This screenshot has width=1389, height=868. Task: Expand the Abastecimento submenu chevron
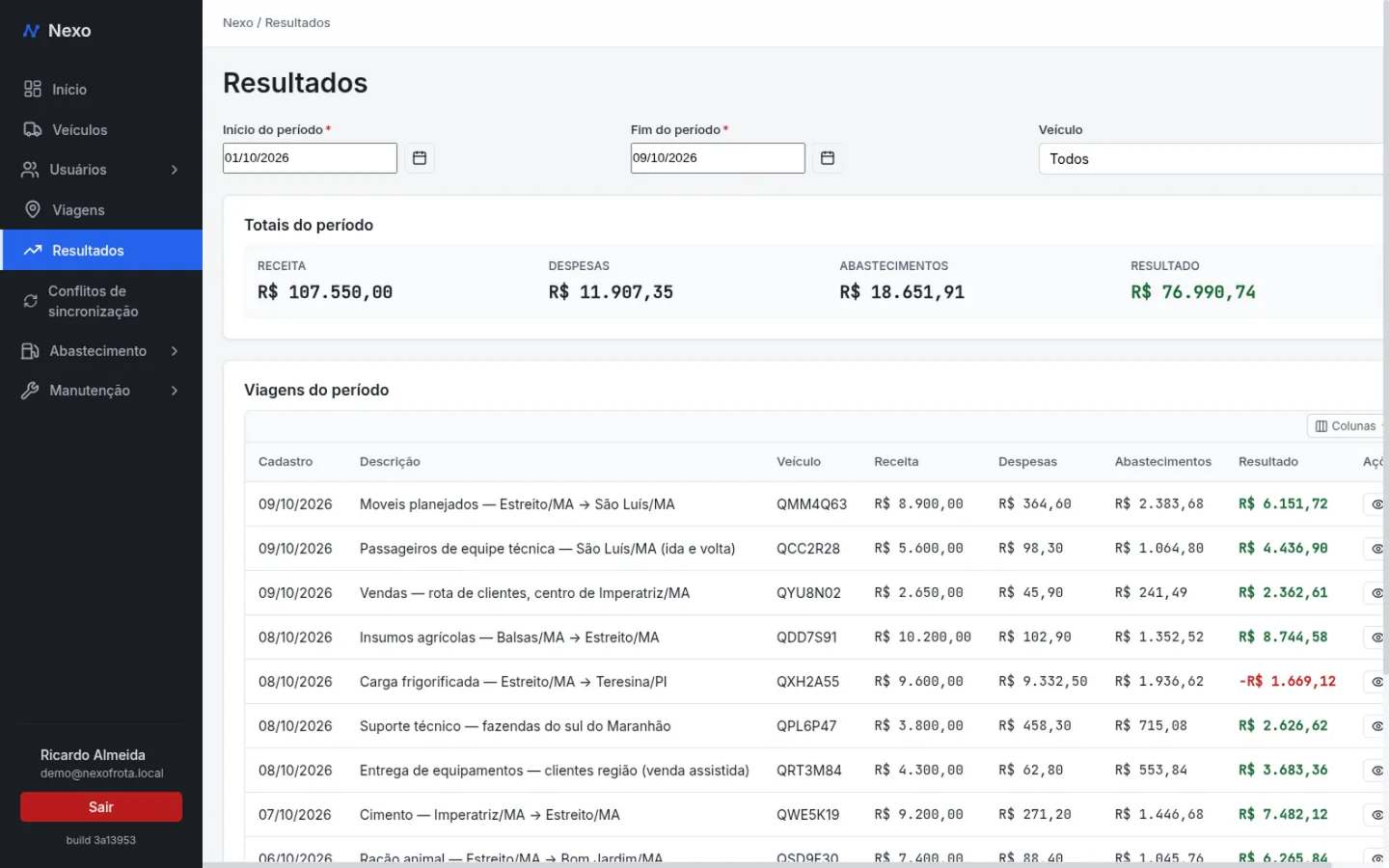click(175, 351)
